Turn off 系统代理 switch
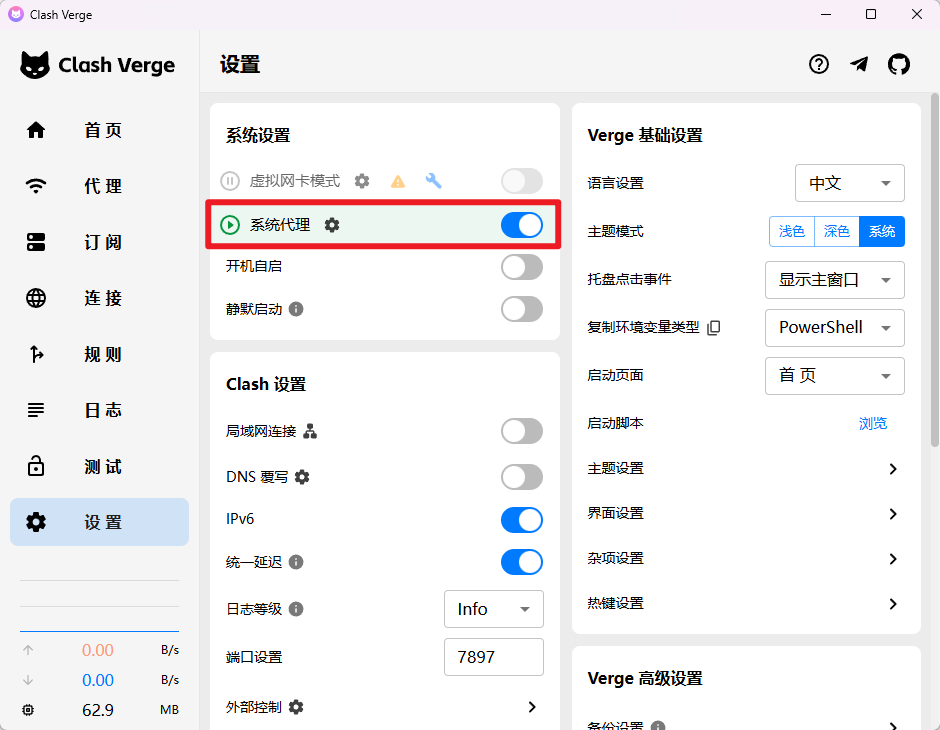Screen dimensions: 940x730 click(x=522, y=225)
